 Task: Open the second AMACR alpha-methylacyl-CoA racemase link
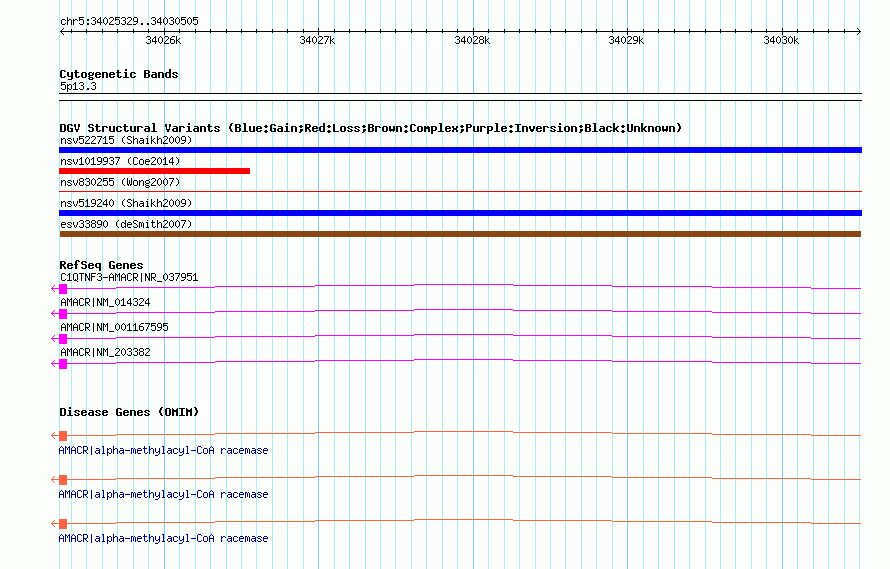[163, 495]
